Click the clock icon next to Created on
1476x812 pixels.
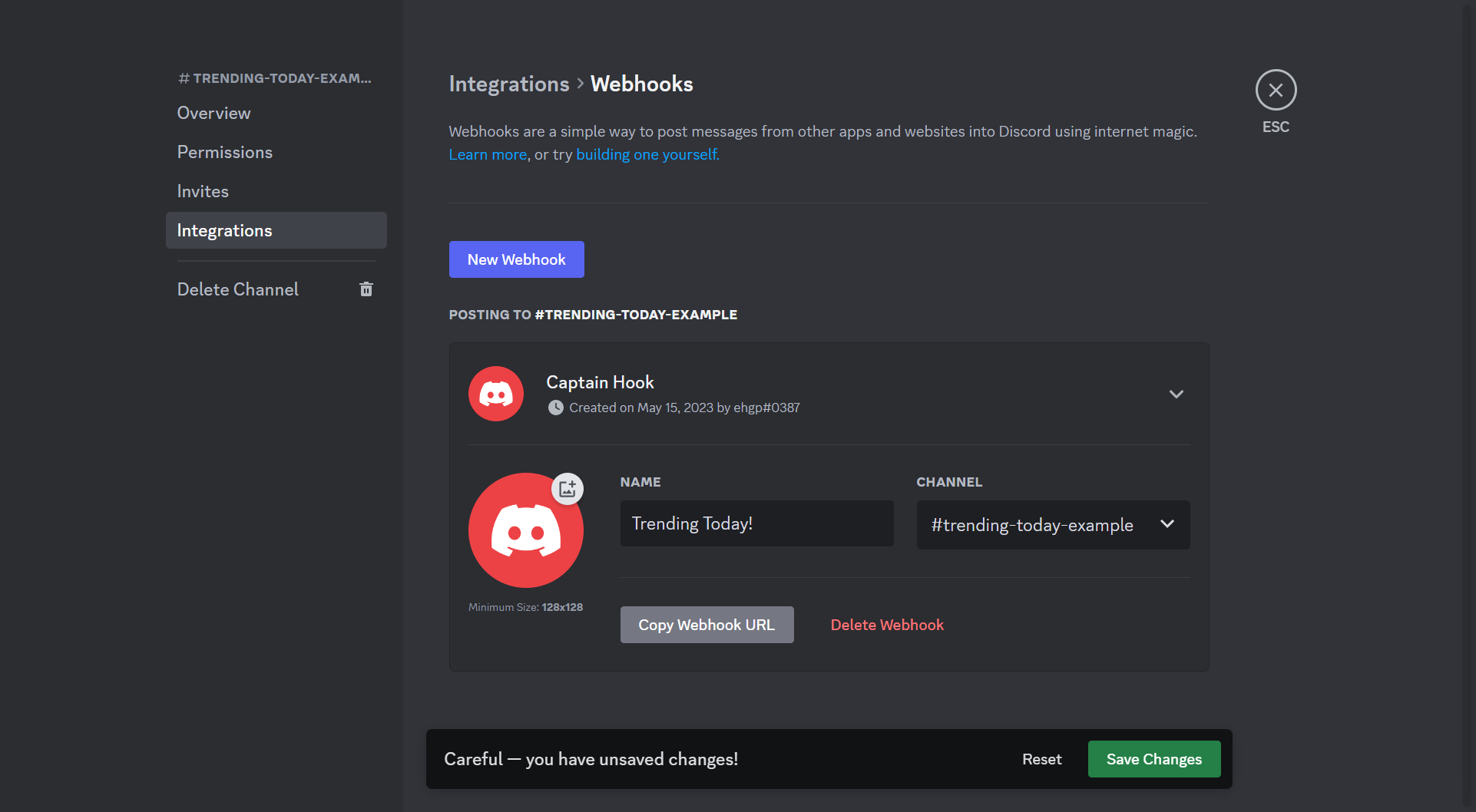point(555,408)
